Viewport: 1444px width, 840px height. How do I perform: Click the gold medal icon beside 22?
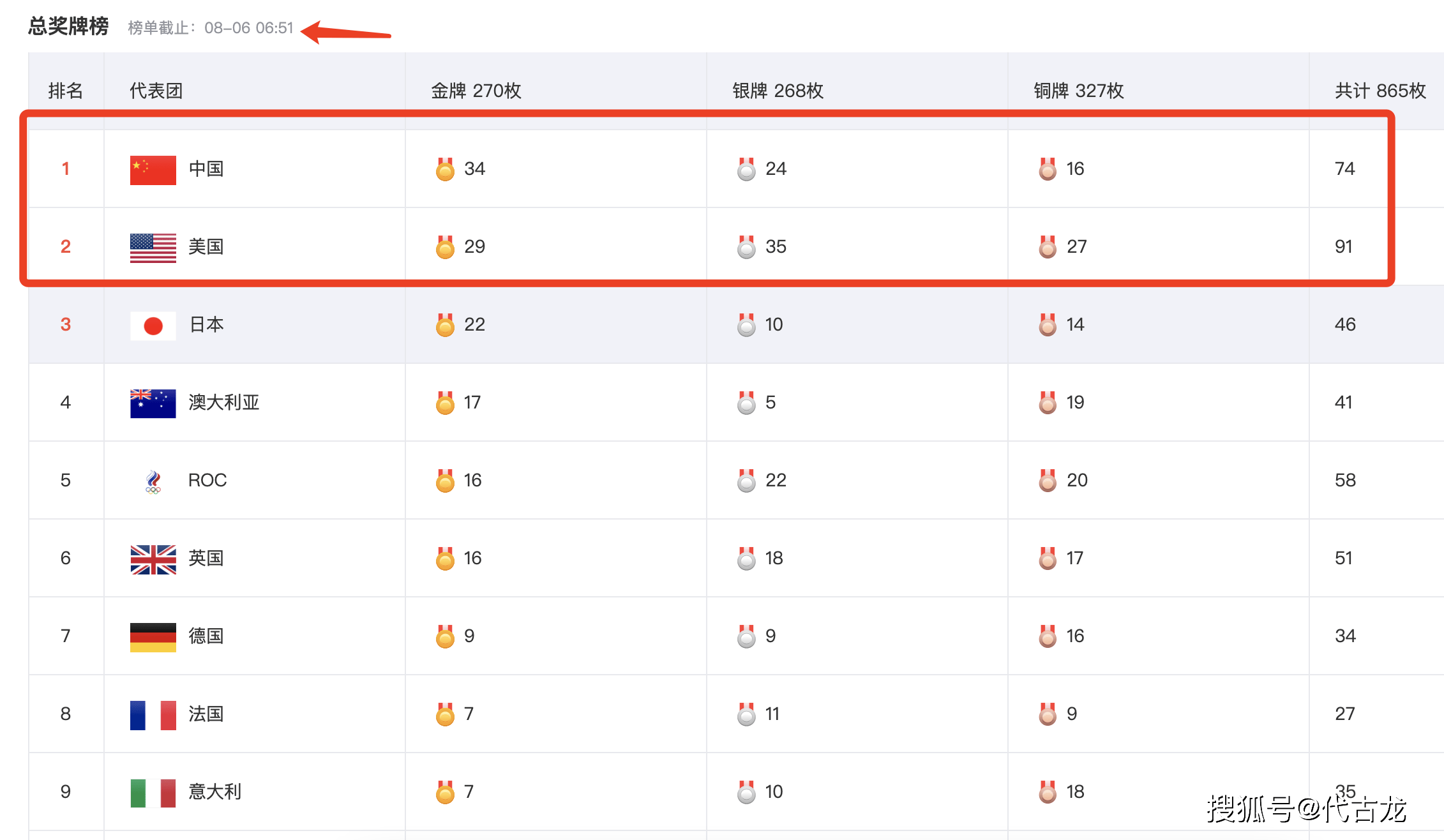[x=445, y=325]
